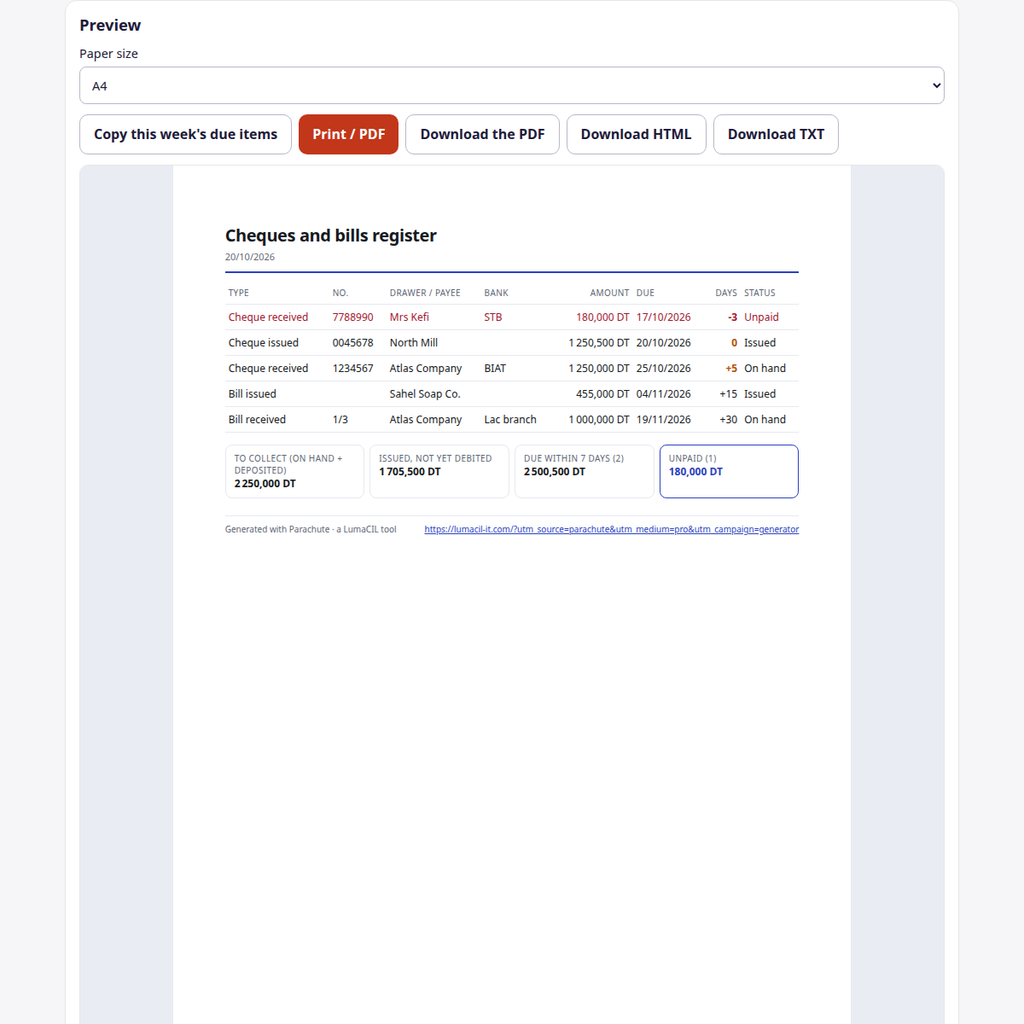This screenshot has width=1024, height=1024.
Task: Open the Paper size A4 dropdown
Action: pos(511,86)
